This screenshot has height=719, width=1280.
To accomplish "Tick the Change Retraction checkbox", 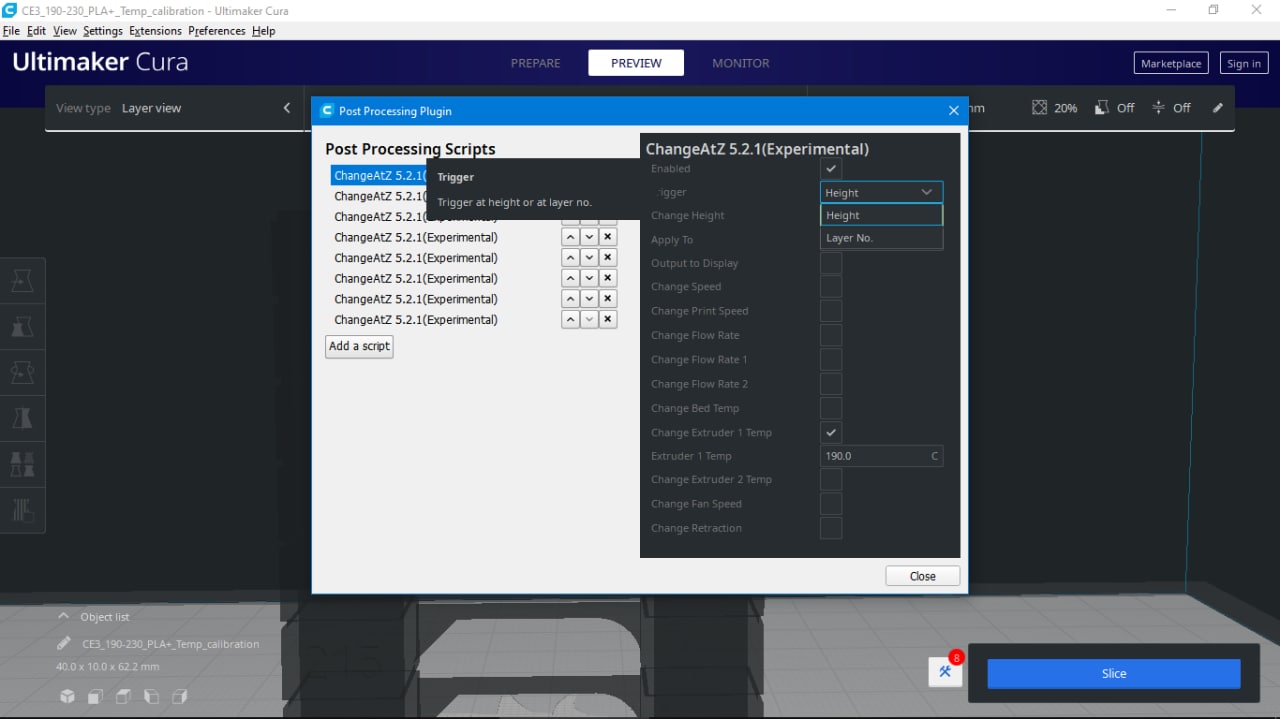I will click(831, 528).
